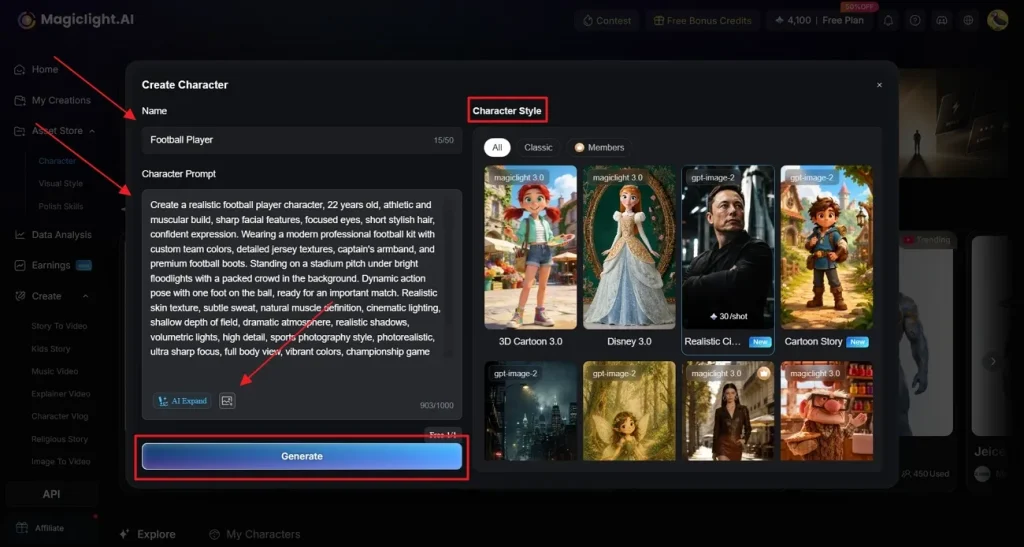The width and height of the screenshot is (1024, 547).
Task: Click the Data Analysis label
Action: 61,235
